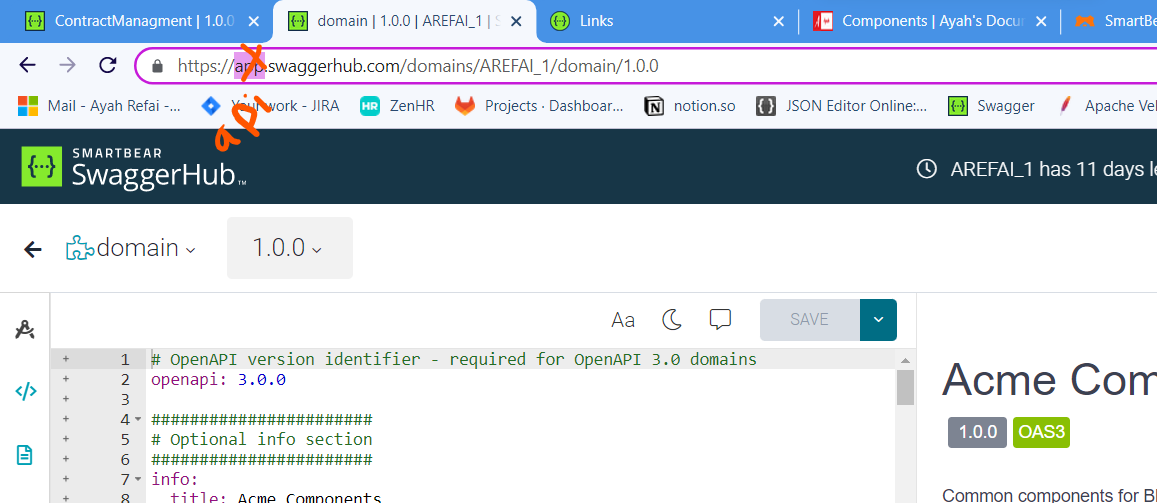Click the puzzle piece domain icon
The height and width of the screenshot is (503, 1157).
[80, 249]
